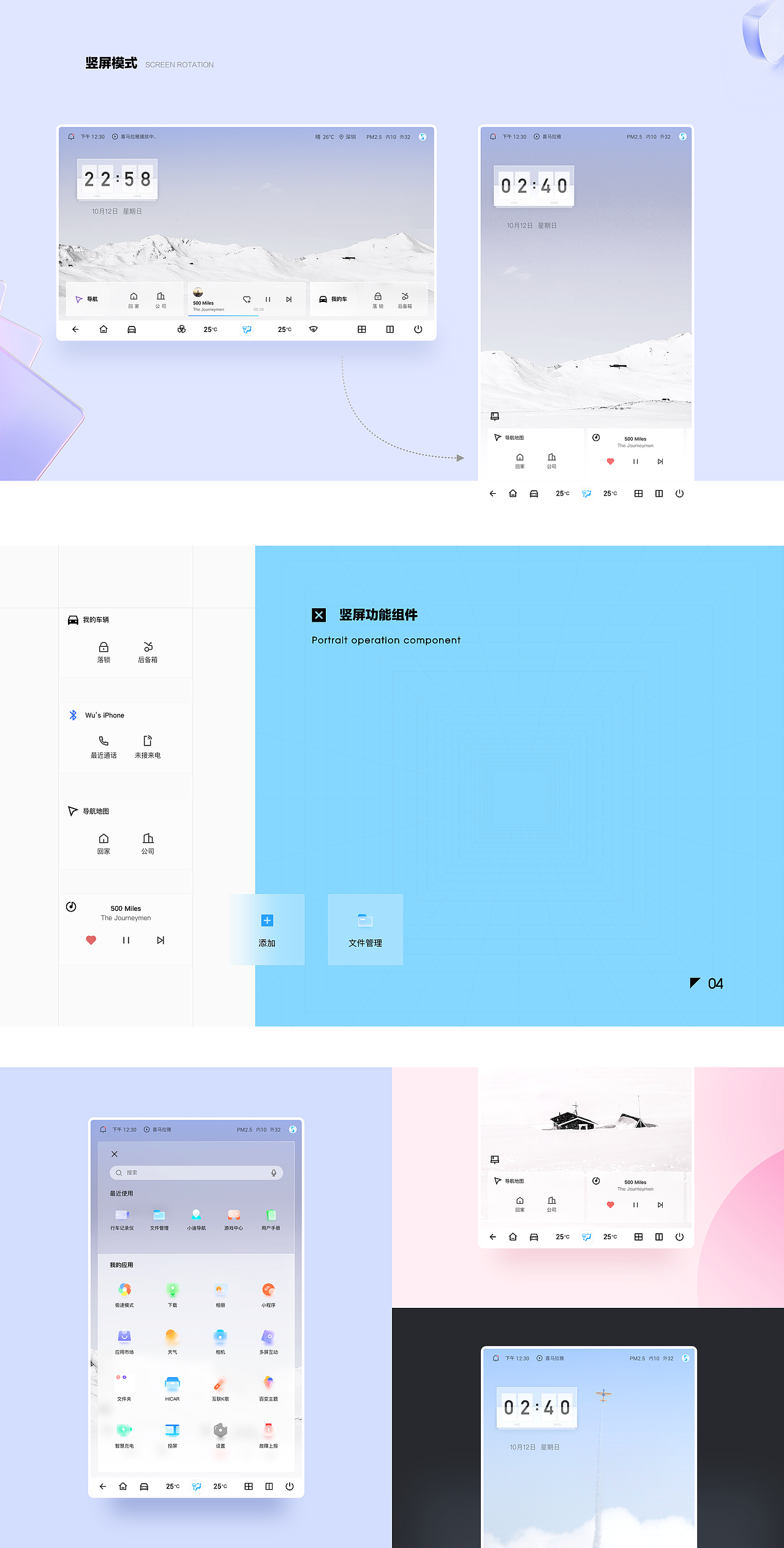
Task: Open 文件管理 app in app drawer recents
Action: point(159,1220)
